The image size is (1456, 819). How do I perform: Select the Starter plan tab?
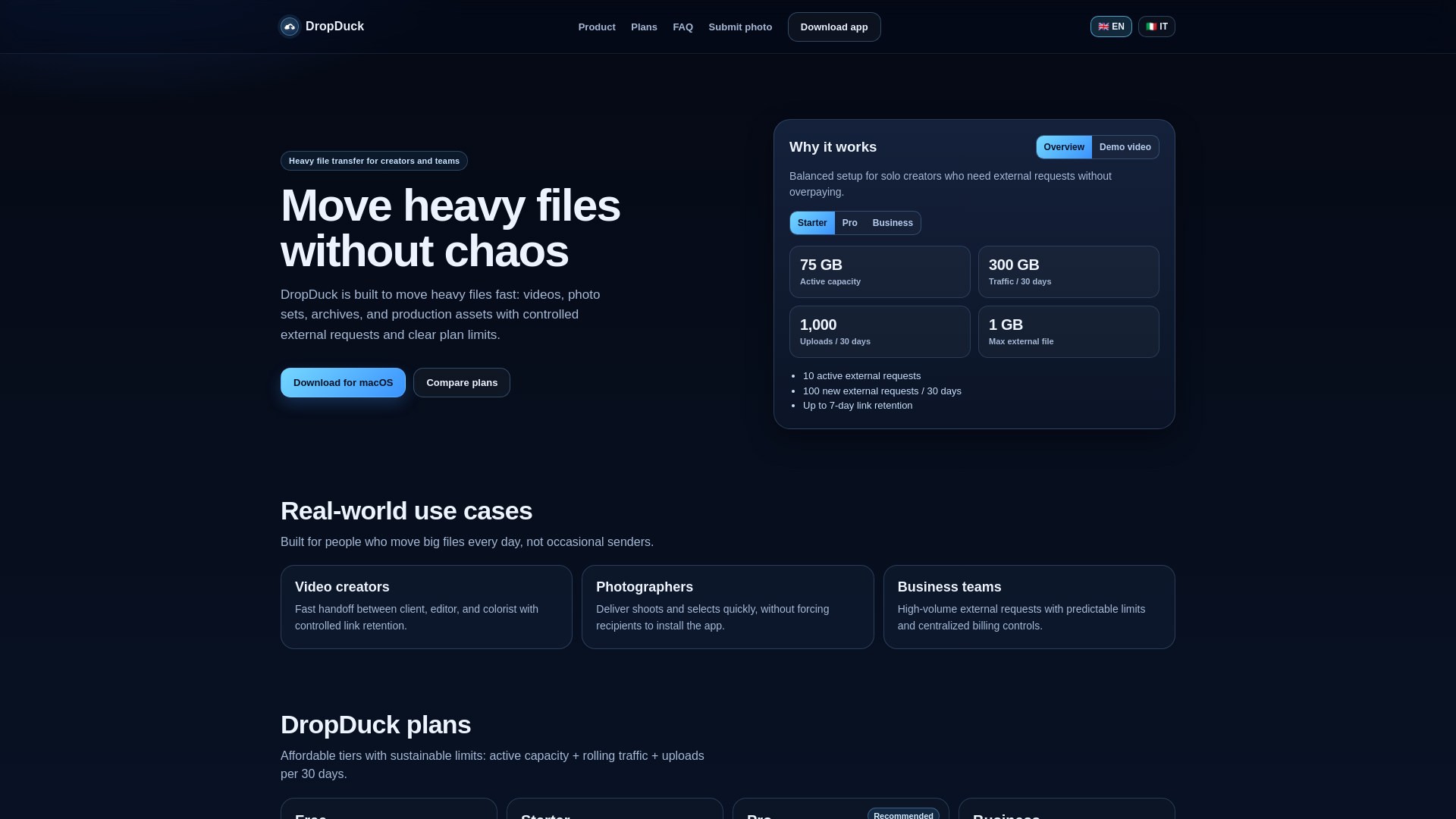(x=812, y=223)
